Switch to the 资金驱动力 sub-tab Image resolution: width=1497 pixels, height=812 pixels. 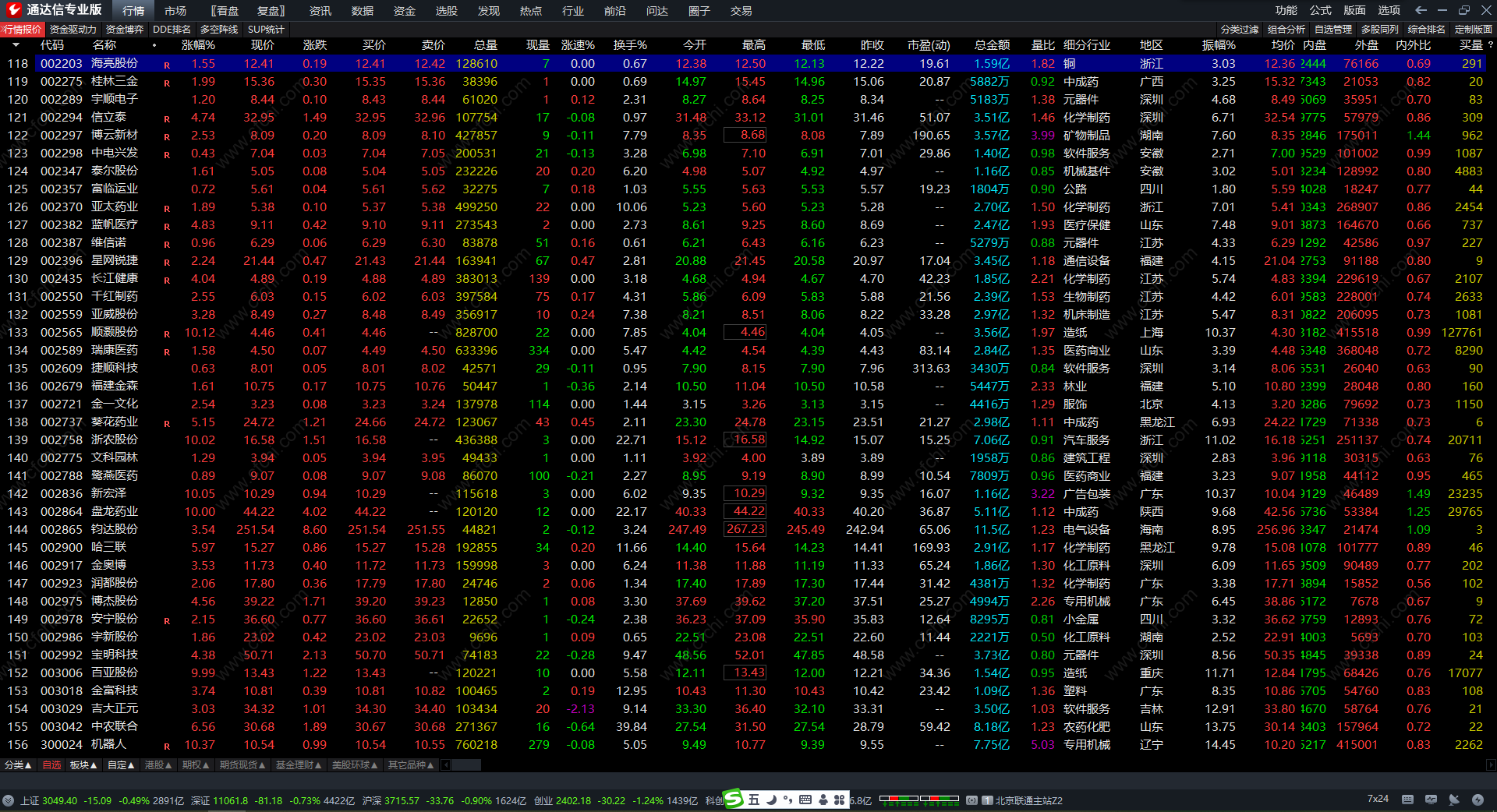tap(73, 30)
